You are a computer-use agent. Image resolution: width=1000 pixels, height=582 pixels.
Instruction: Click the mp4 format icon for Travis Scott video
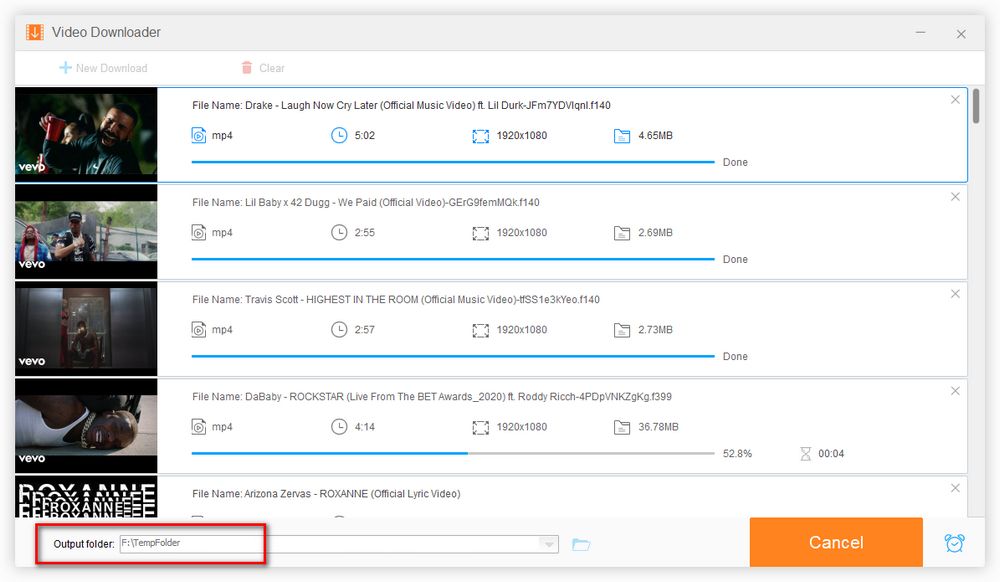(x=198, y=330)
